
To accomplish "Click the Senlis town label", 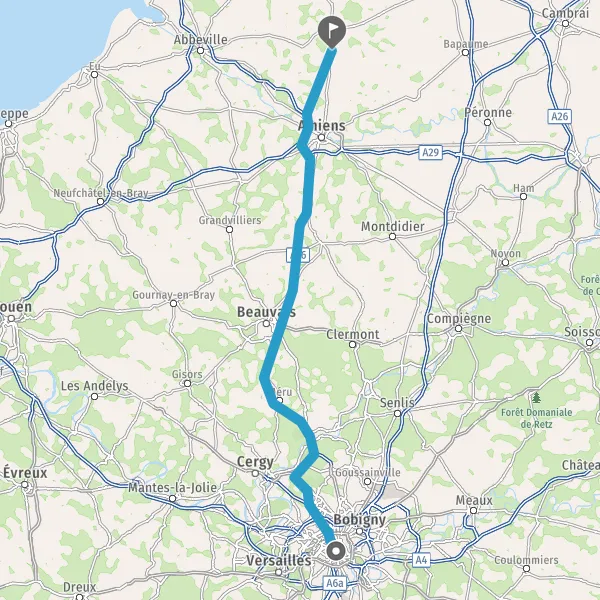I will click(397, 403).
